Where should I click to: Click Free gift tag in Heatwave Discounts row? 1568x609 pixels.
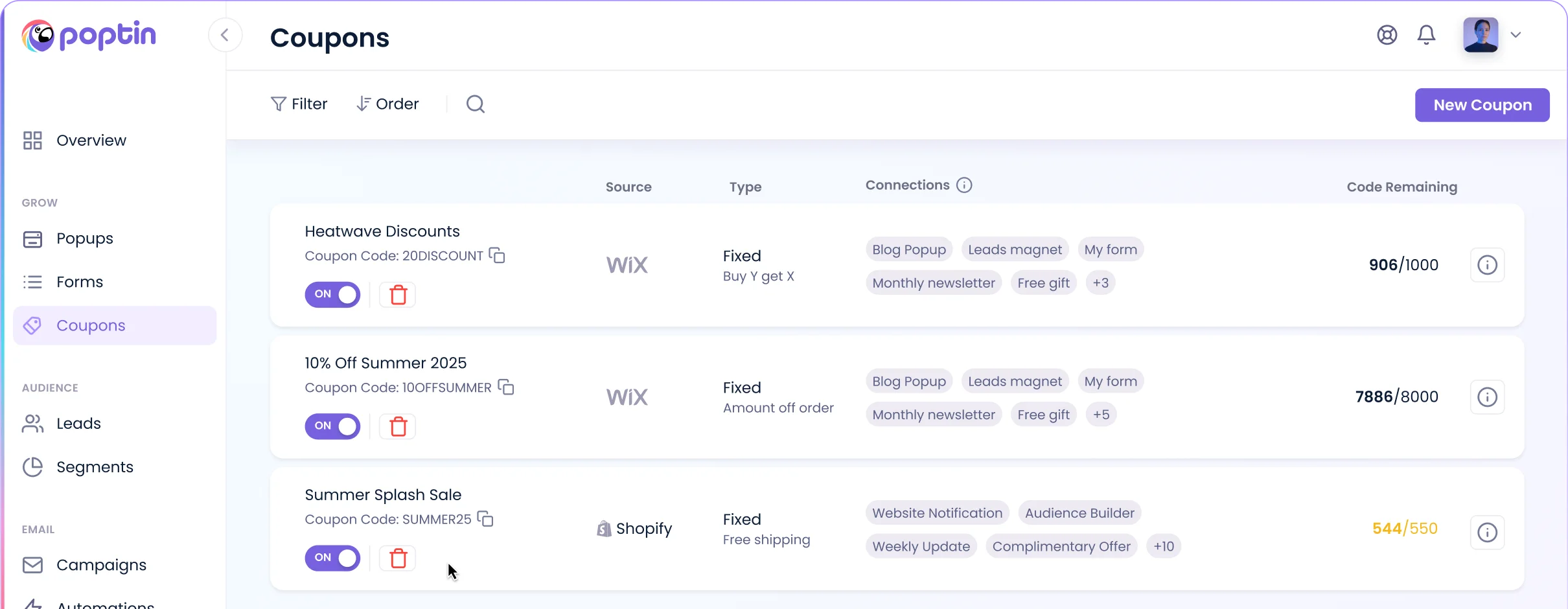click(1043, 283)
